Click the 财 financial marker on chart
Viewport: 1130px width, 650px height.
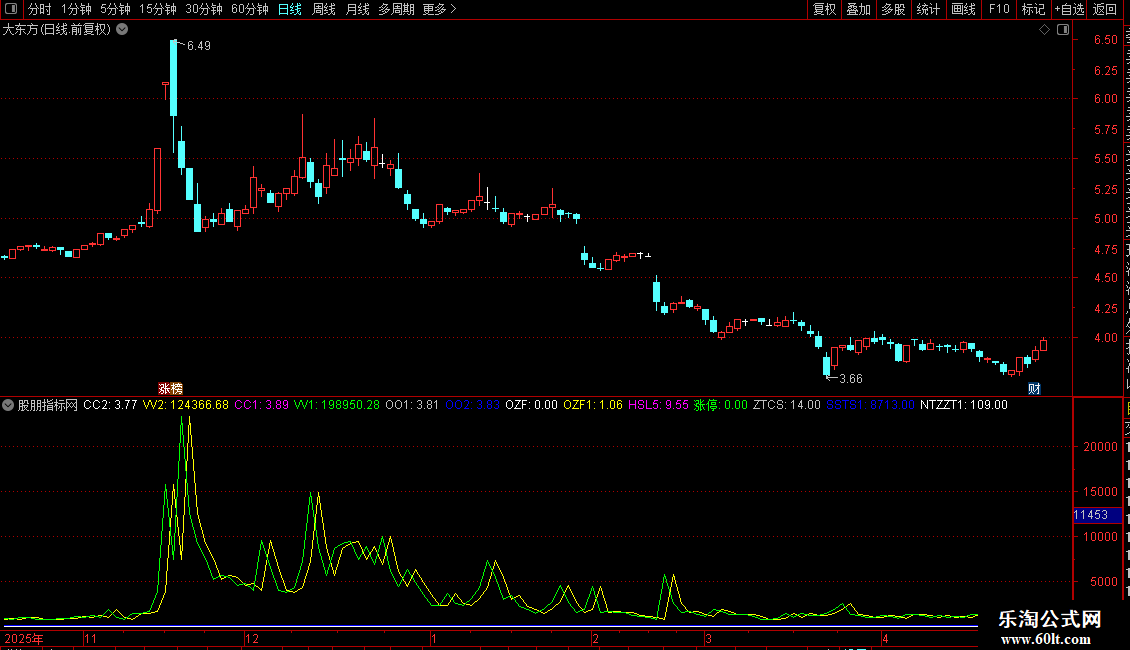[1034, 388]
